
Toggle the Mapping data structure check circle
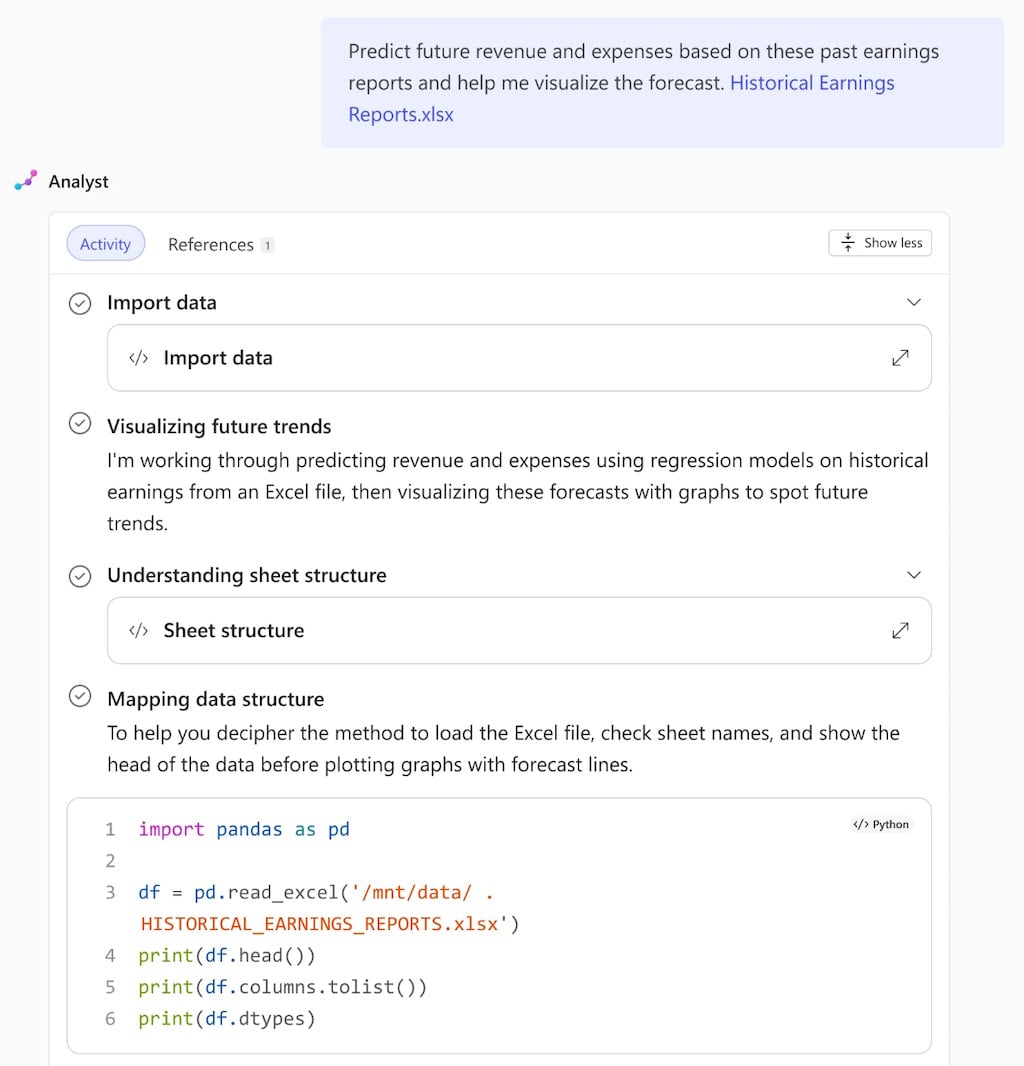[x=80, y=698]
